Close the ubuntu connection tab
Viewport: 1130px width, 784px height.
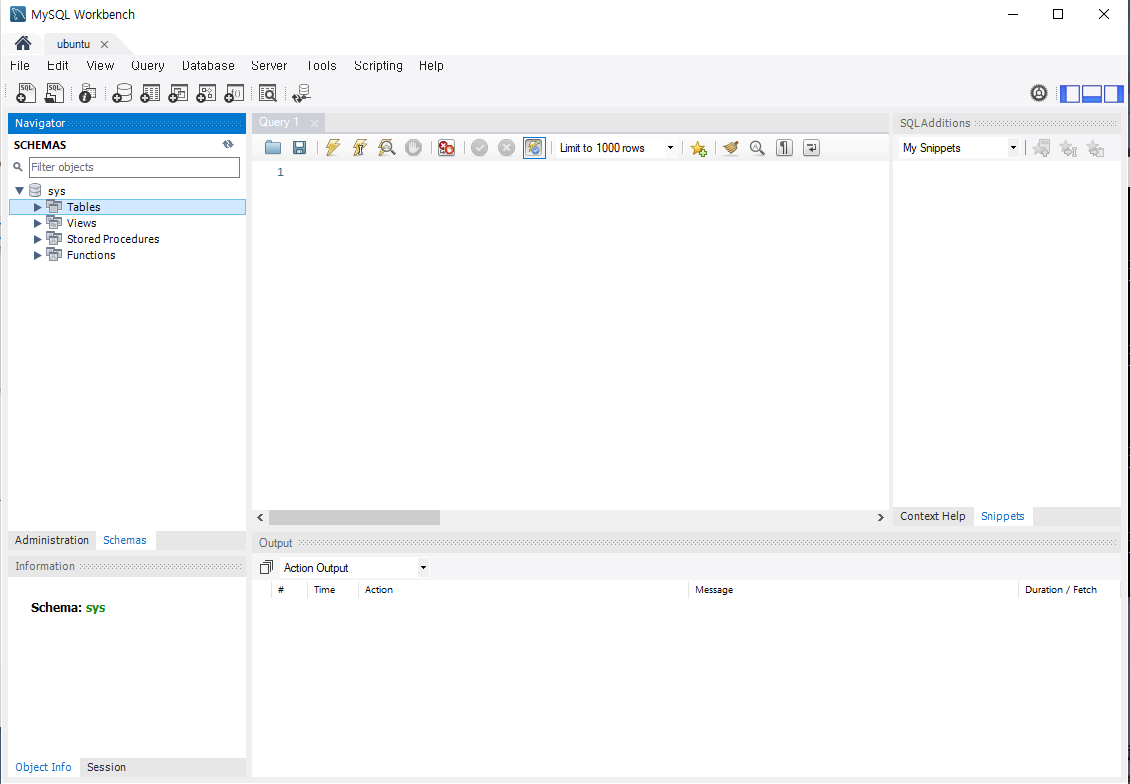(104, 44)
